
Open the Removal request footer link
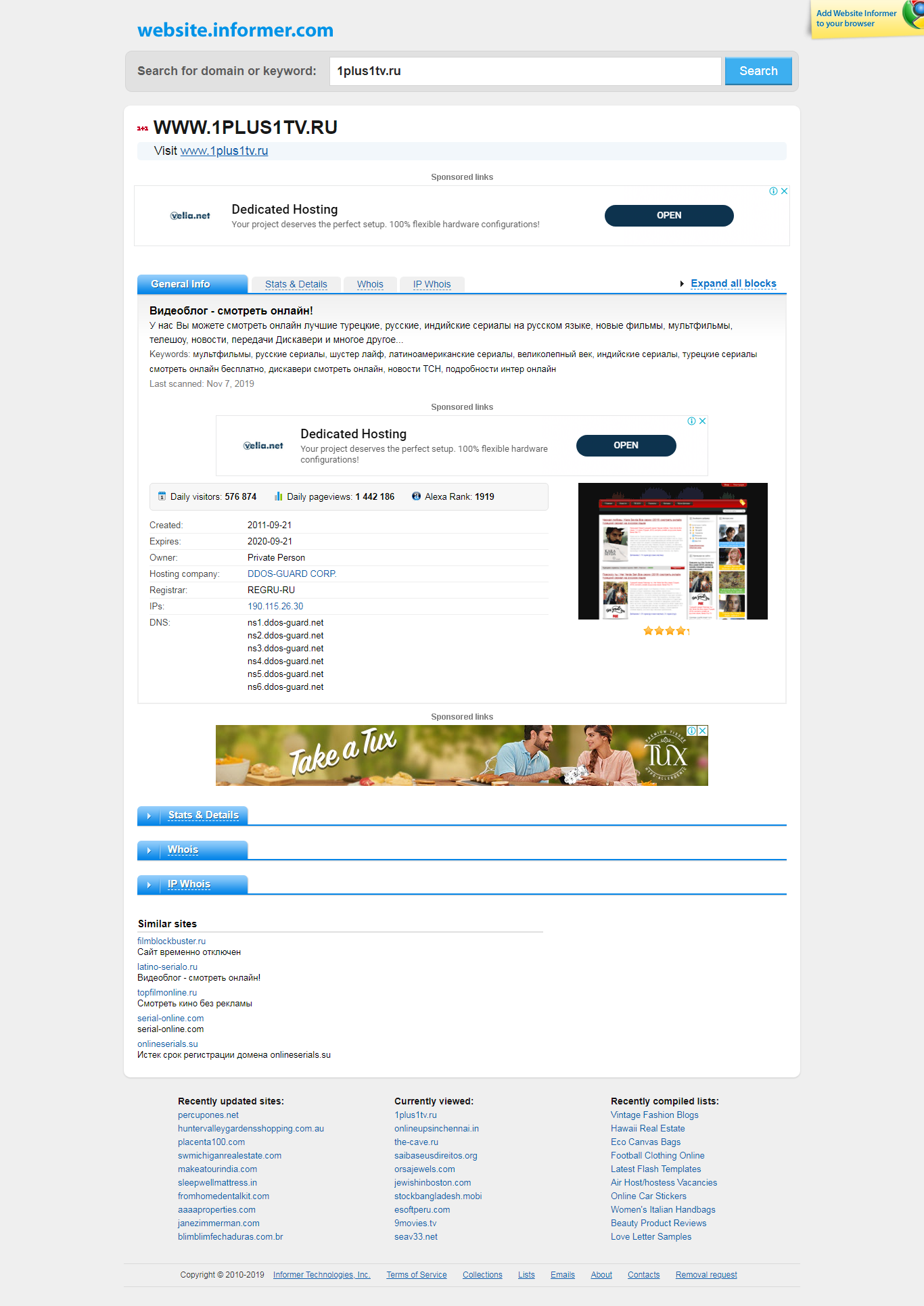(x=706, y=1275)
